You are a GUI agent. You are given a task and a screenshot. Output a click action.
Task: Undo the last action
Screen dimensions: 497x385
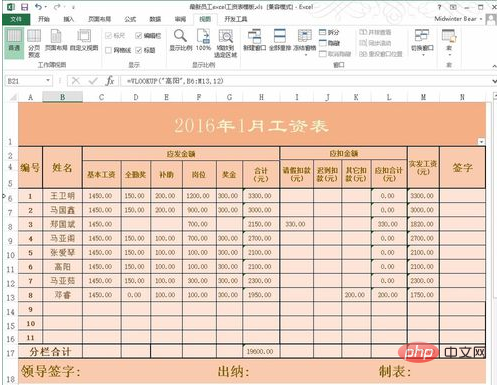39,7
